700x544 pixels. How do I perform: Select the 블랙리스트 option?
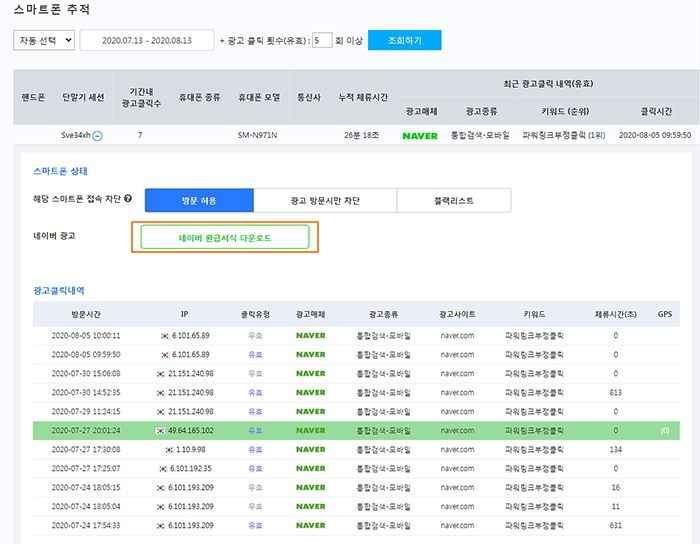click(x=454, y=200)
